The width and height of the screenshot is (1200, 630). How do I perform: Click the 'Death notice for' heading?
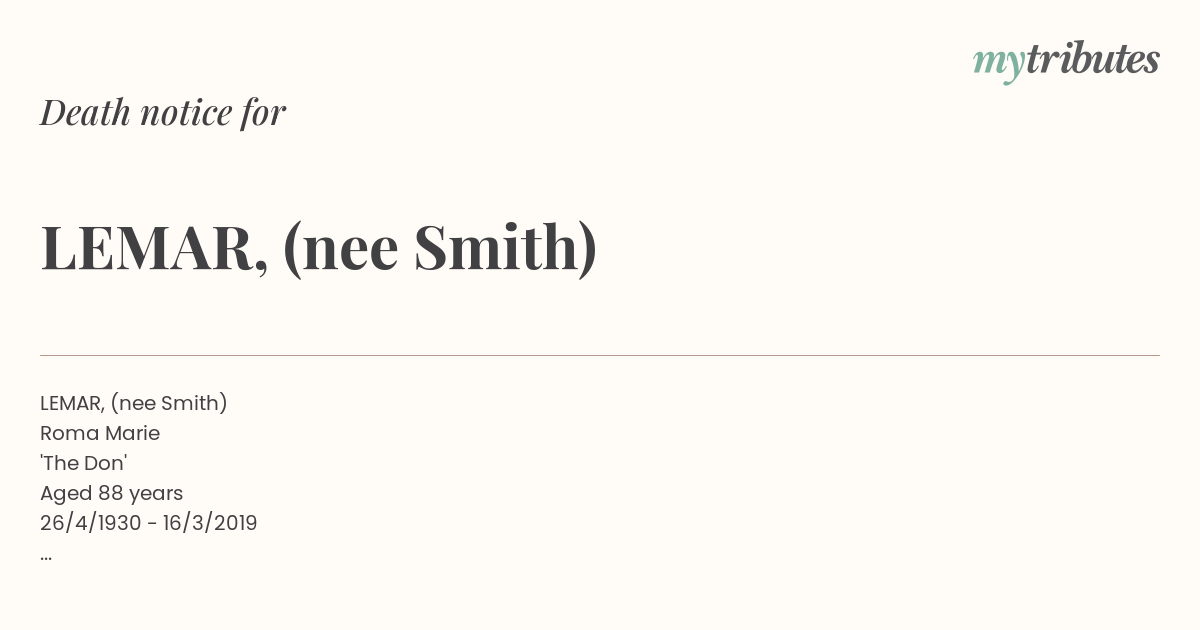click(163, 112)
